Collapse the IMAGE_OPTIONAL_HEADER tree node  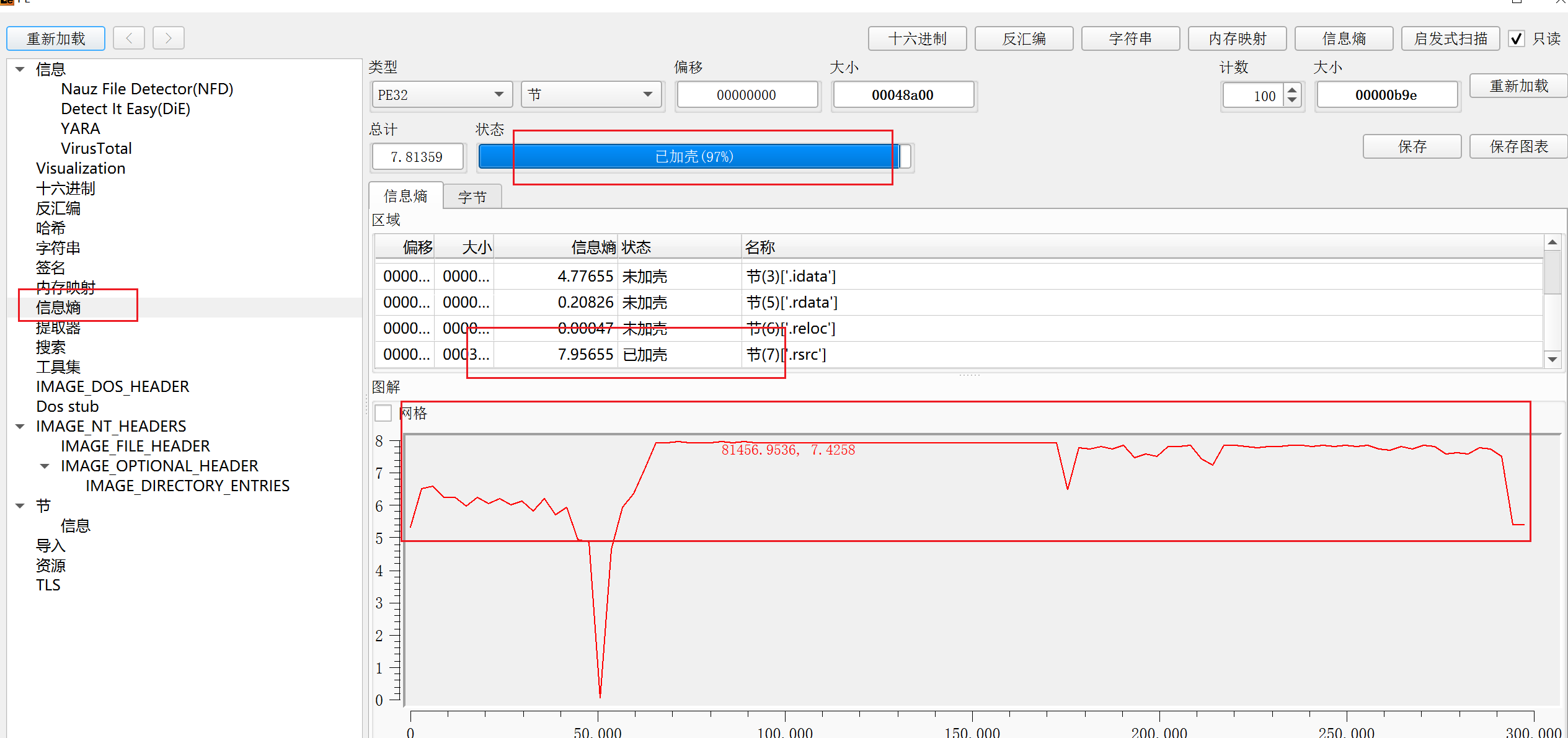(x=45, y=466)
